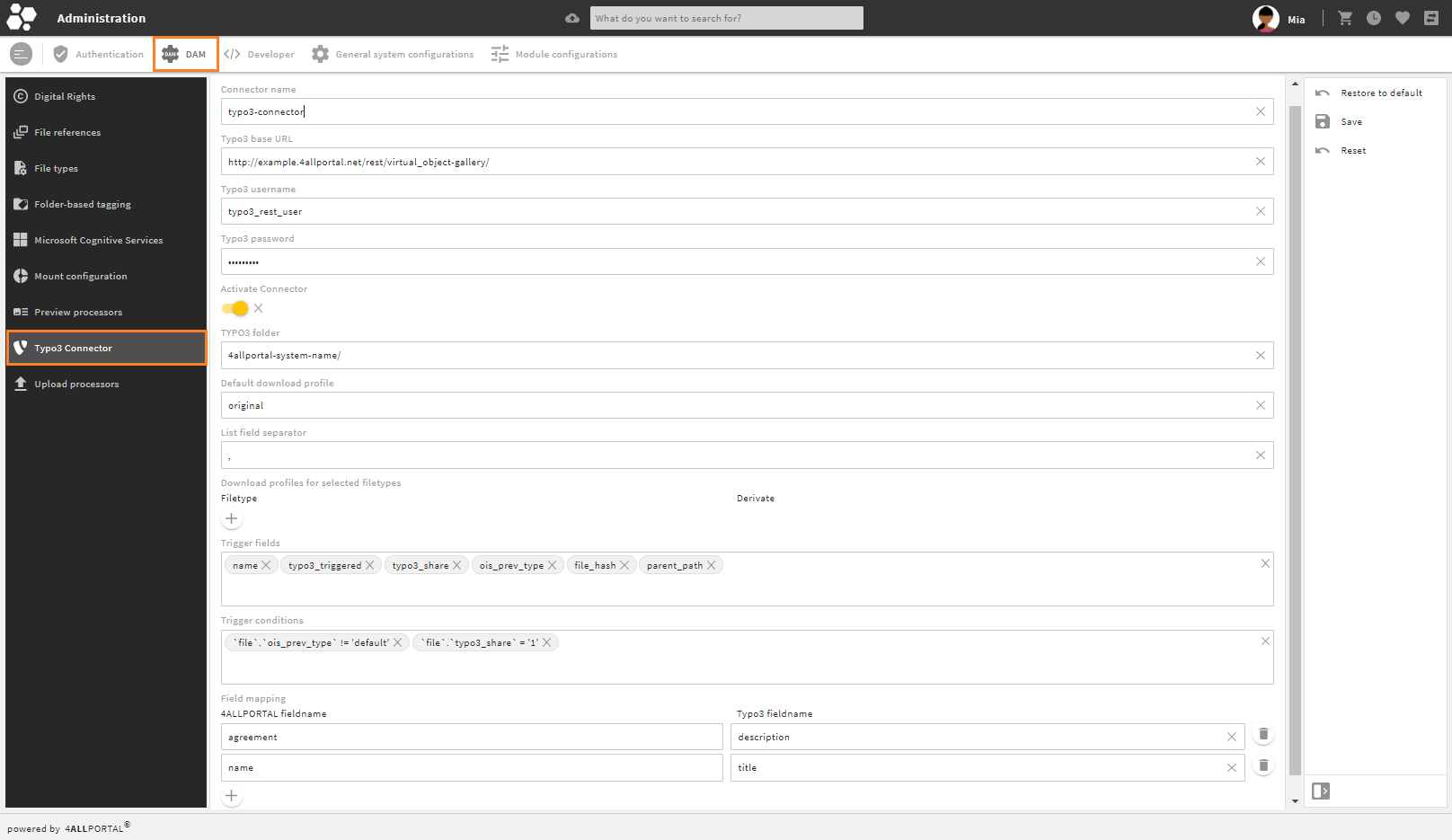Delete the agreement field mapping row

pyautogui.click(x=1263, y=735)
